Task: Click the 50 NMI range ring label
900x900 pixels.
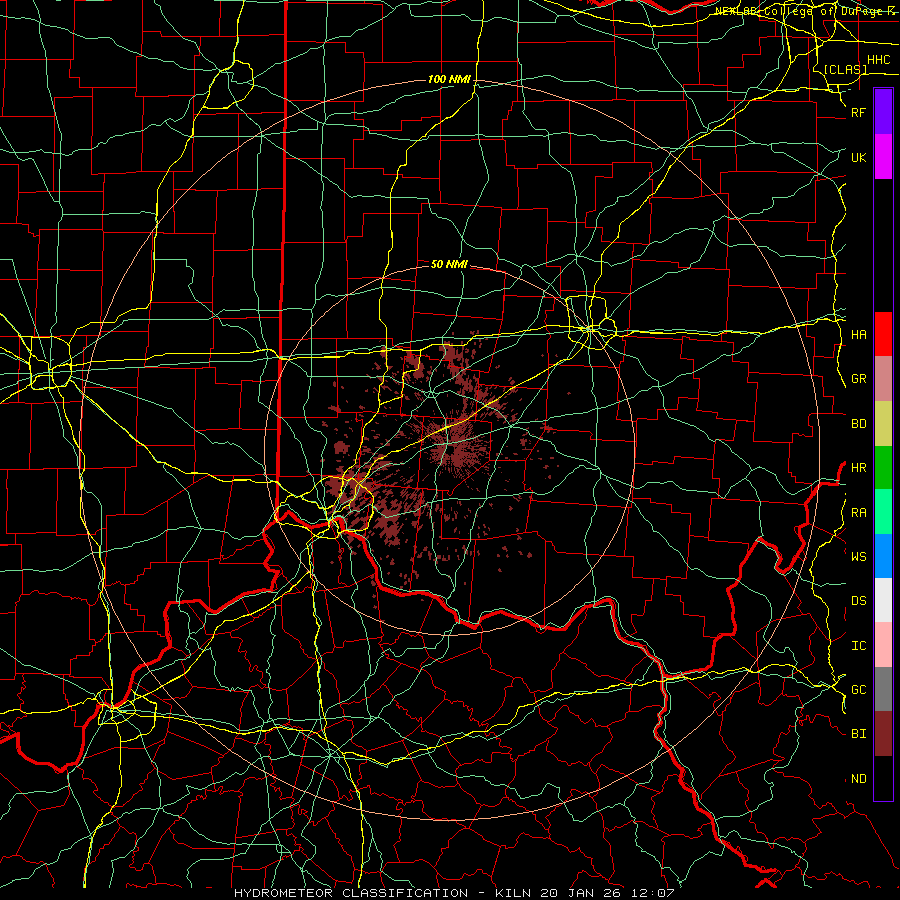Action: pyautogui.click(x=449, y=264)
